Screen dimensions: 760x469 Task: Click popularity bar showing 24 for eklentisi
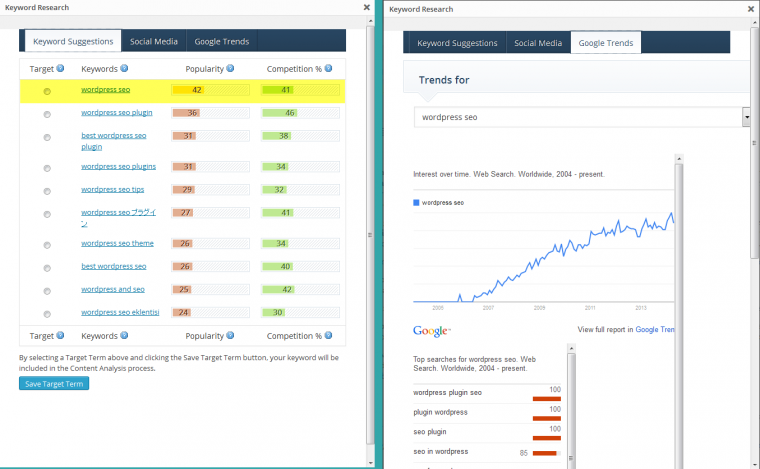click(x=210, y=313)
